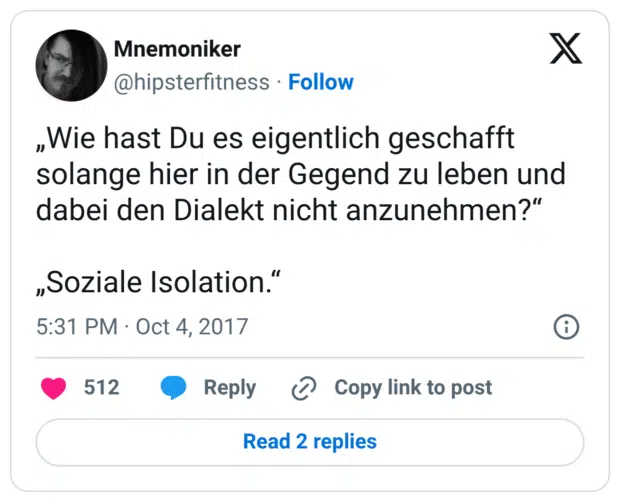
Task: Open the Twitter info circle icon
Action: click(x=566, y=327)
